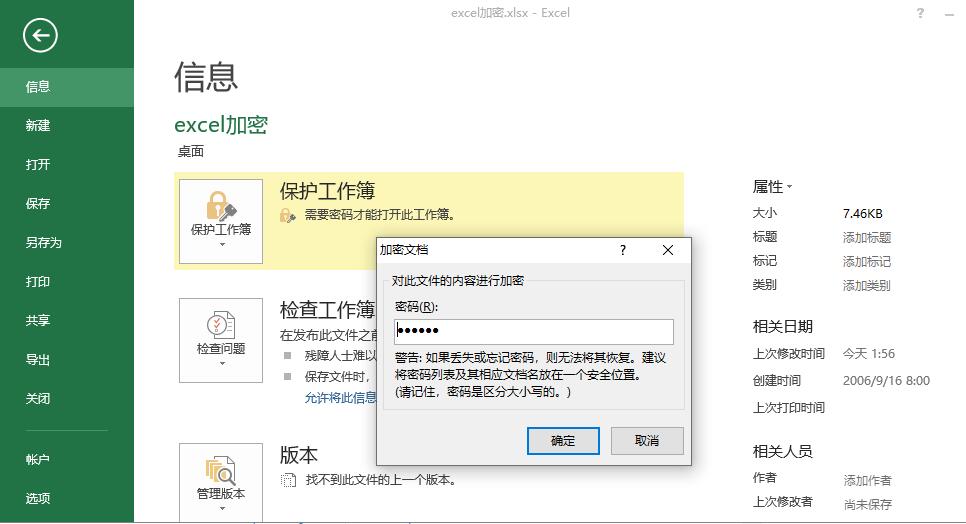
Task: Click 添加作者 to add an author
Action: click(867, 480)
